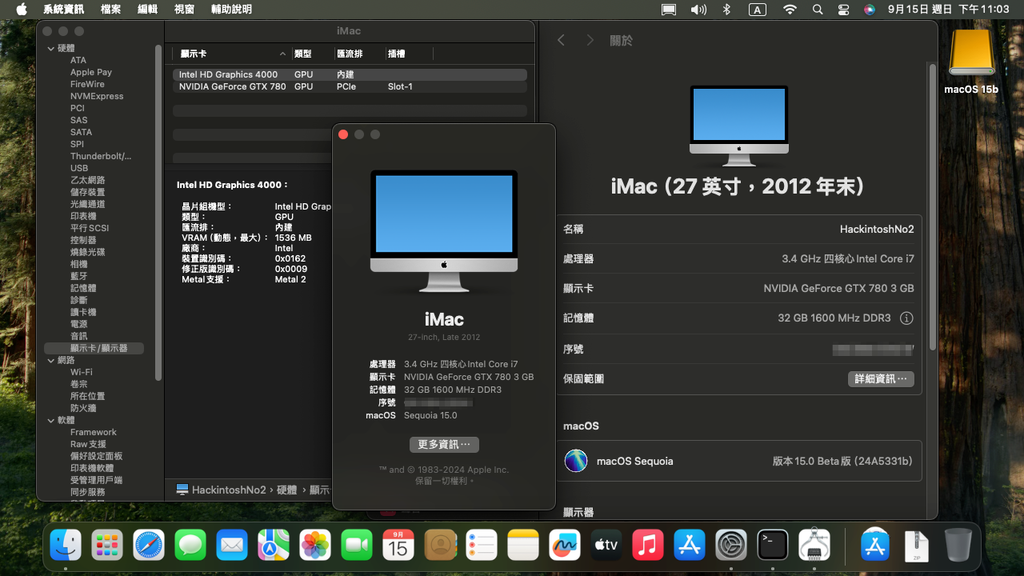Open Contacts app in Dock
Image resolution: width=1024 pixels, height=576 pixels.
pos(440,545)
